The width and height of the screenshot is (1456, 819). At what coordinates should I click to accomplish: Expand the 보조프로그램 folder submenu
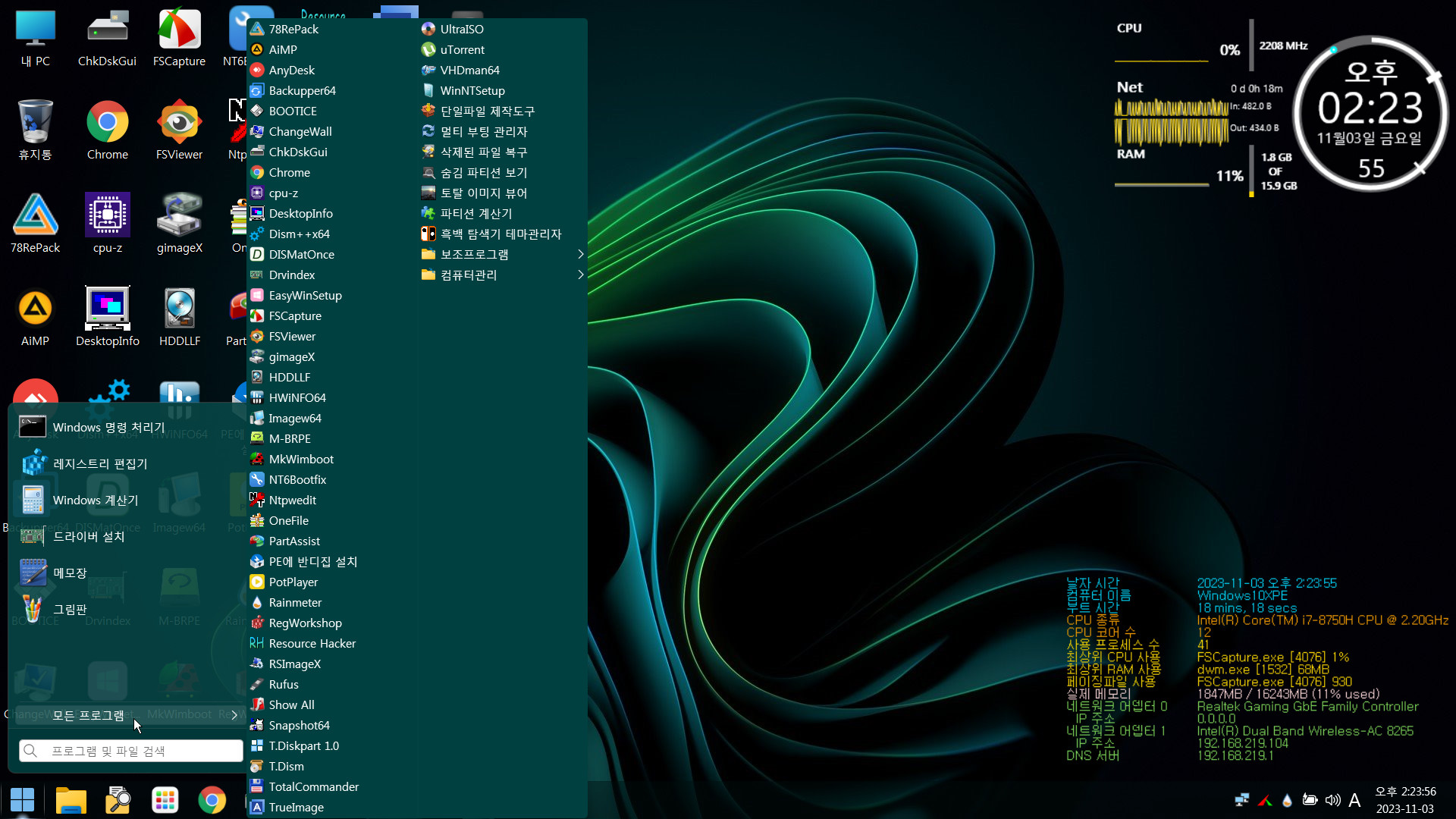tap(502, 254)
